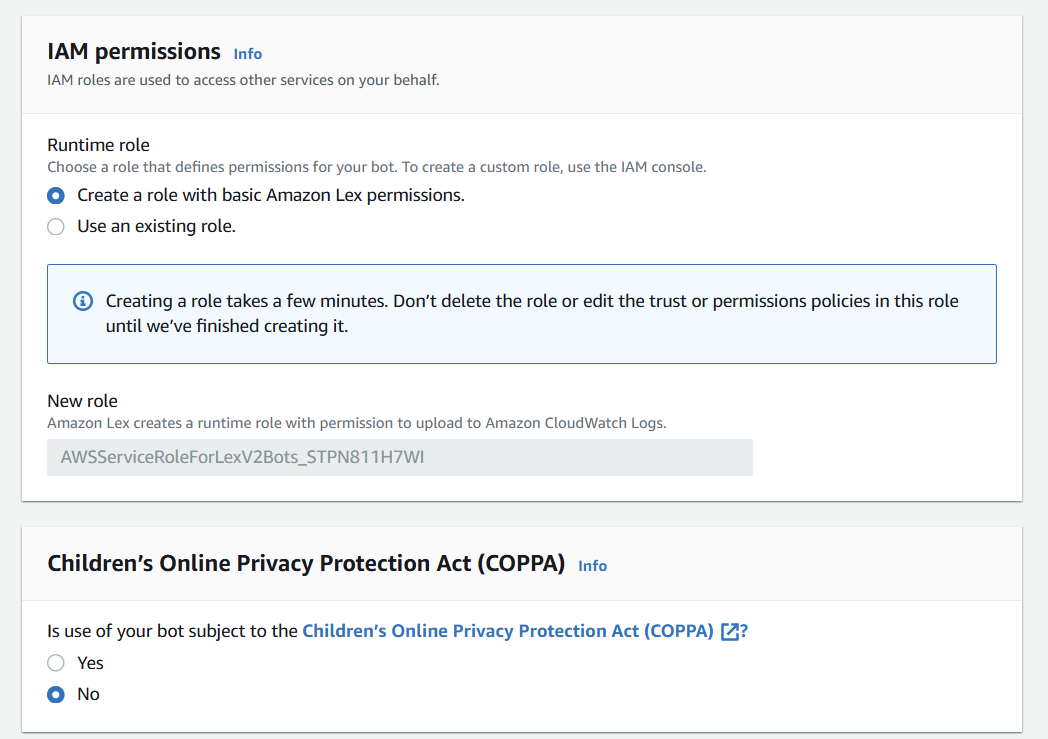The image size is (1048, 739).
Task: Open Info link next to IAM permissions
Action: pyautogui.click(x=247, y=54)
